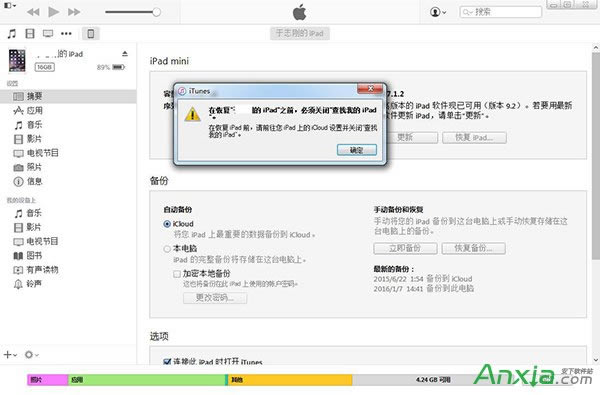Image resolution: width=600 pixels, height=395 pixels.
Task: Close the iTunes warning dialog
Action: click(x=370, y=89)
